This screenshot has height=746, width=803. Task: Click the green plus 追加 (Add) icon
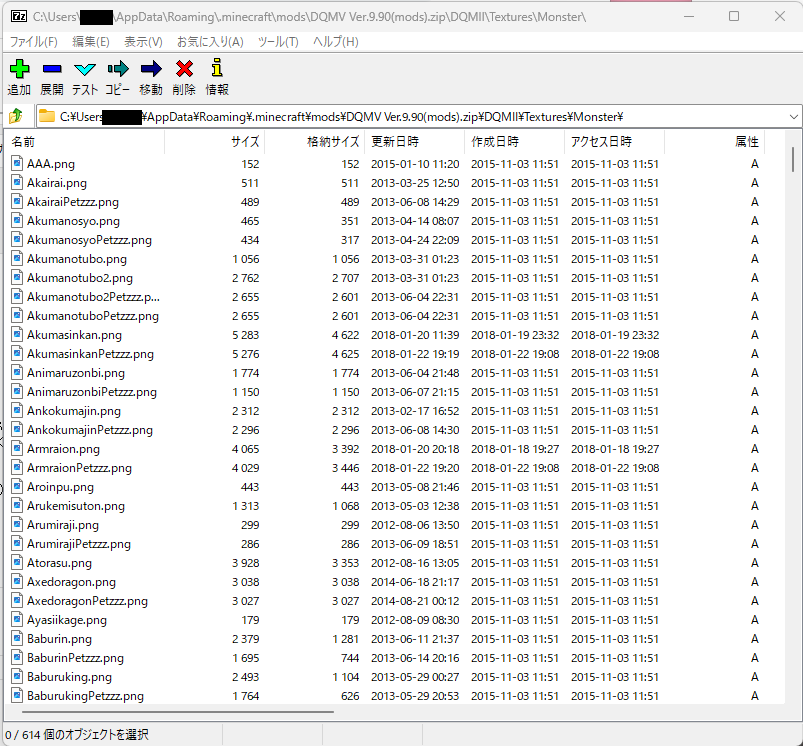pyautogui.click(x=19, y=69)
